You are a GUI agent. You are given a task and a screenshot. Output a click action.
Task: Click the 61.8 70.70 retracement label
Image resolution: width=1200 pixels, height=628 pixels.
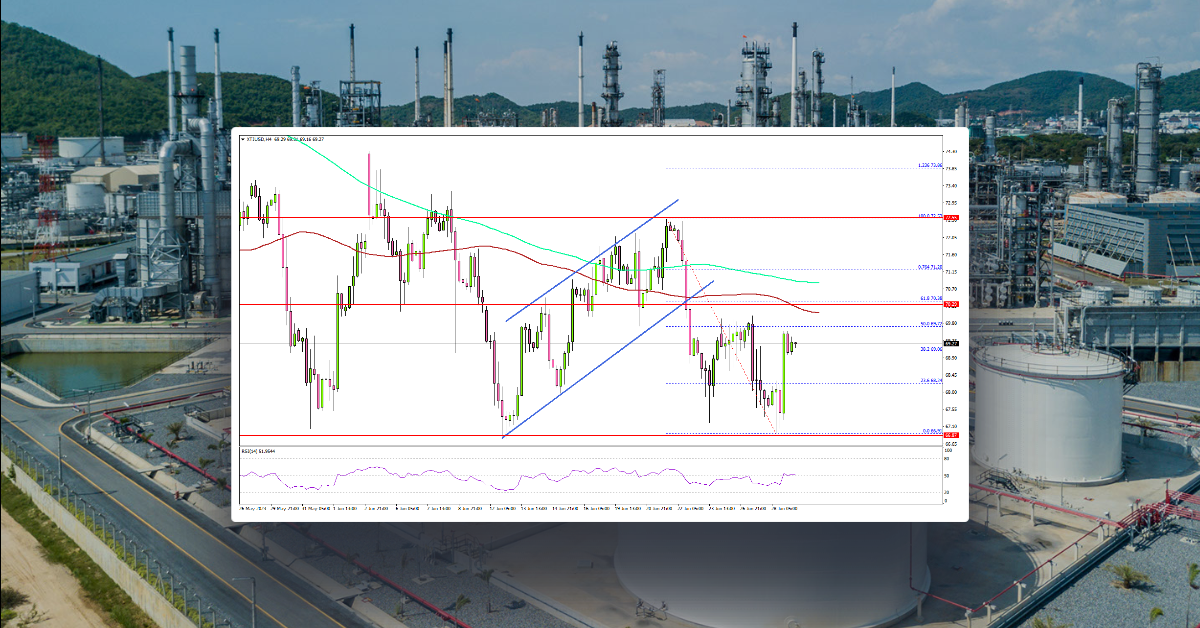point(930,296)
